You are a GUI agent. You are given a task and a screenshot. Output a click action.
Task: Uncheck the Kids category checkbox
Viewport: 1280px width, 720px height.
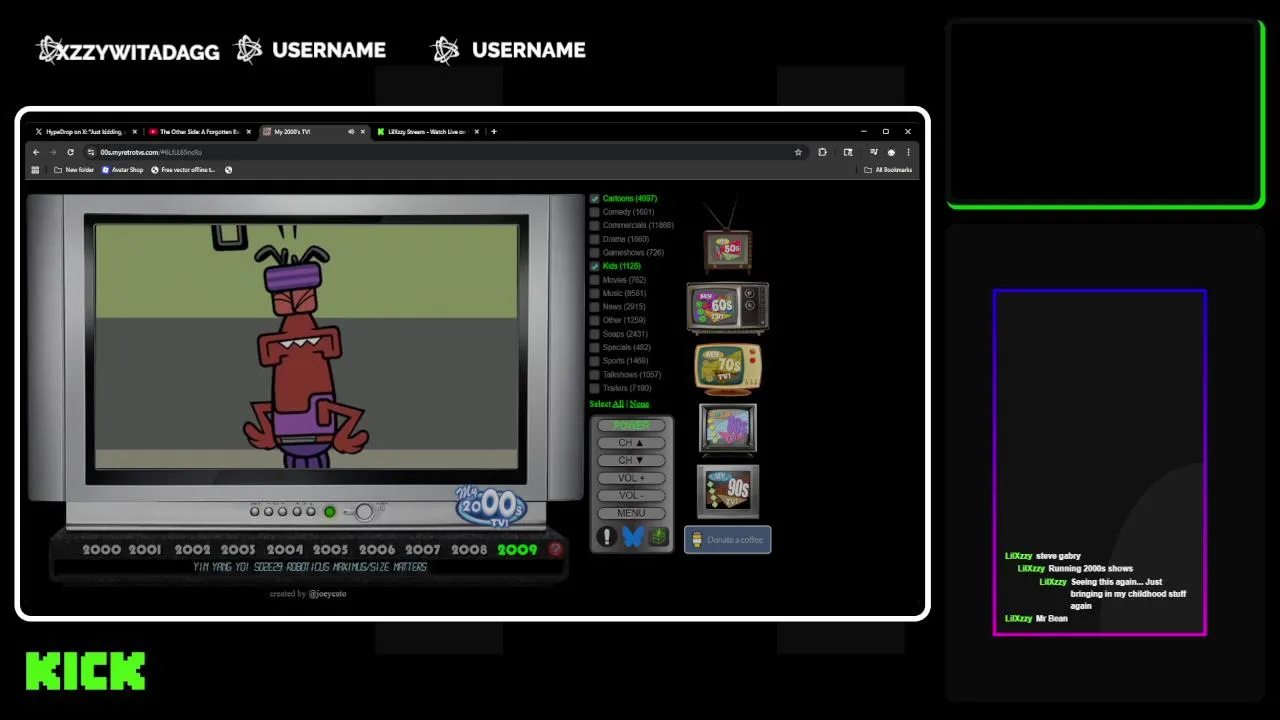594,266
